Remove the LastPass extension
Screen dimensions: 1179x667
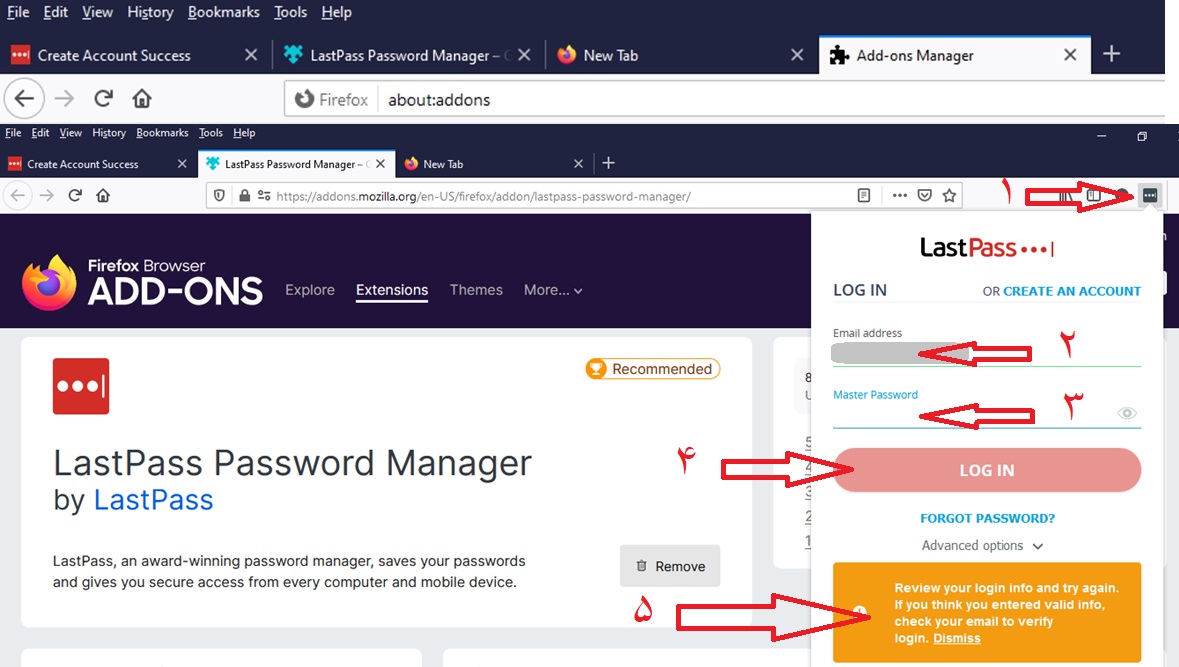tap(670, 565)
